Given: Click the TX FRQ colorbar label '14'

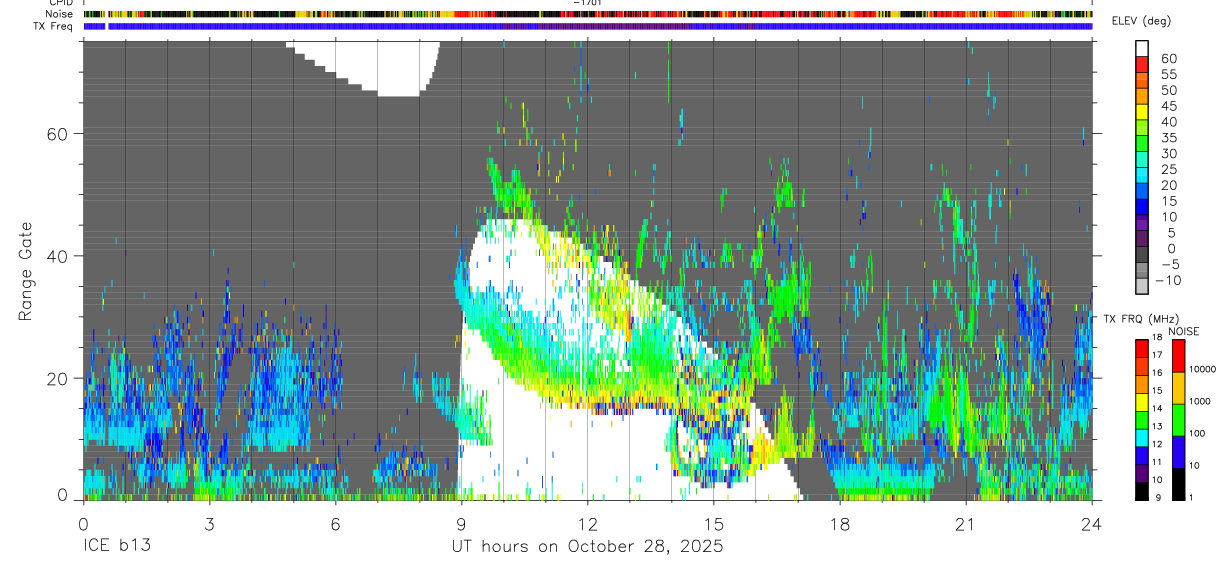Looking at the screenshot, I should point(1158,408).
